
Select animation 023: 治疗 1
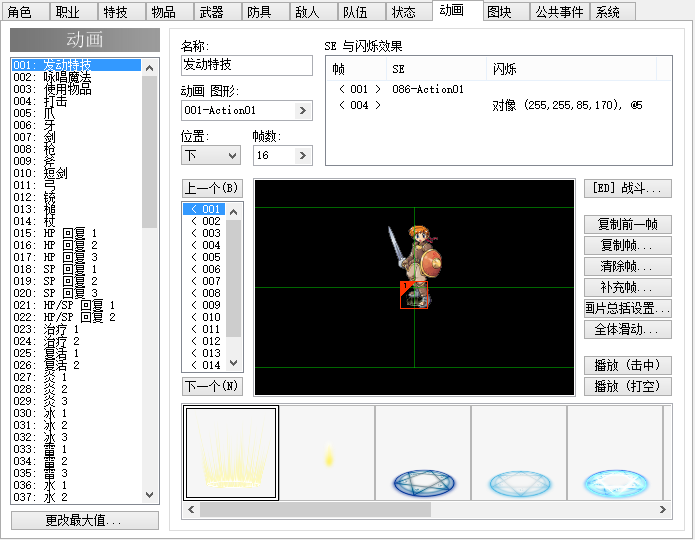point(76,329)
